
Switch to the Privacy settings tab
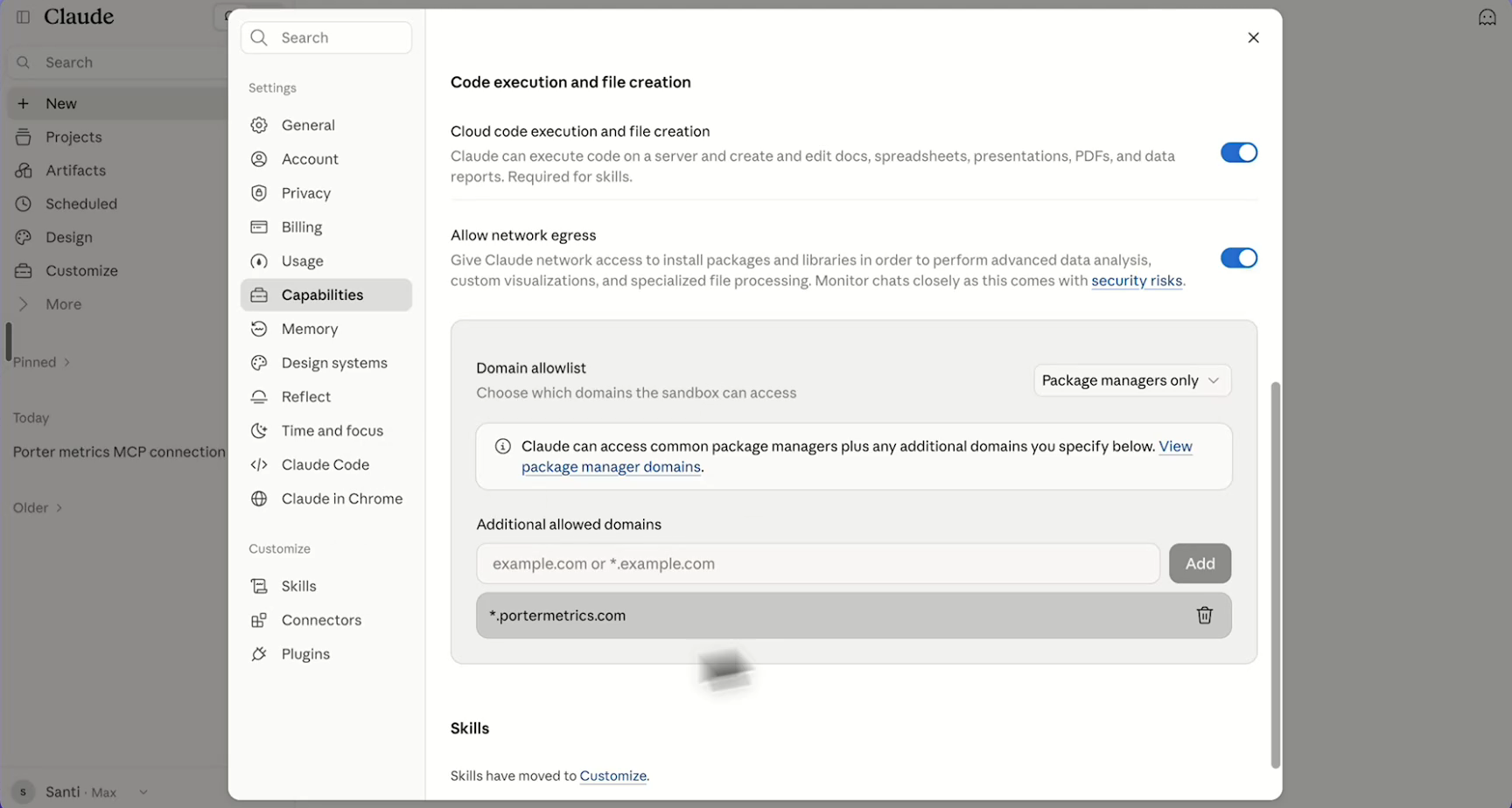click(326, 193)
